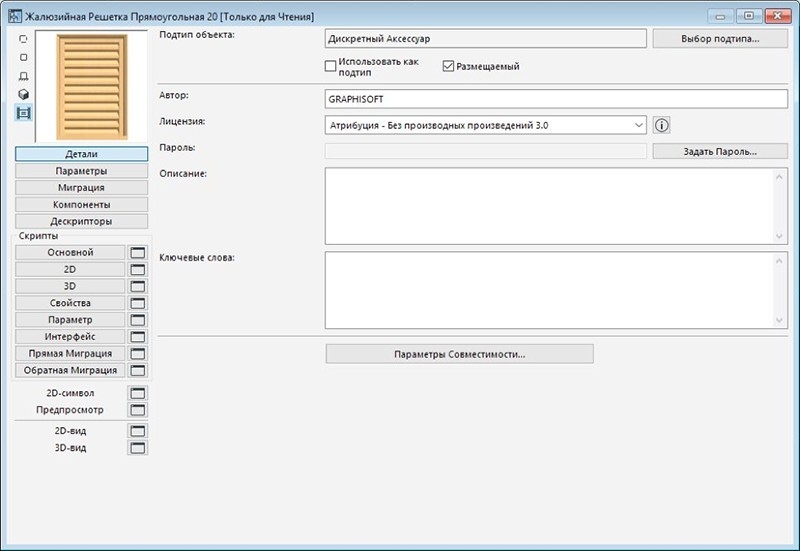Uncheck the Размещаемый checkbox
This screenshot has width=800, height=551.
tap(448, 67)
